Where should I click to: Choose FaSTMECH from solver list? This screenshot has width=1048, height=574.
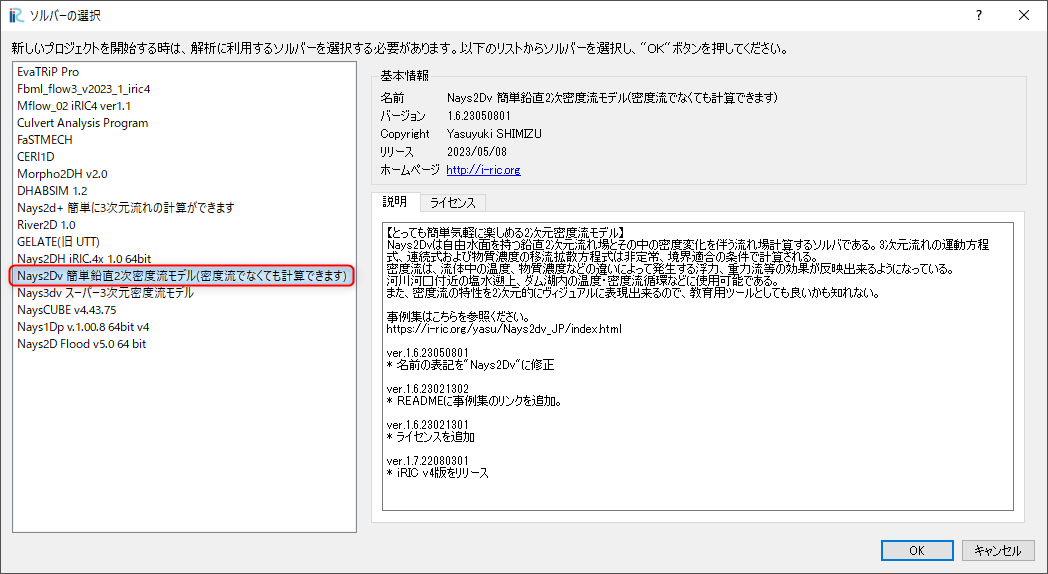click(184, 140)
